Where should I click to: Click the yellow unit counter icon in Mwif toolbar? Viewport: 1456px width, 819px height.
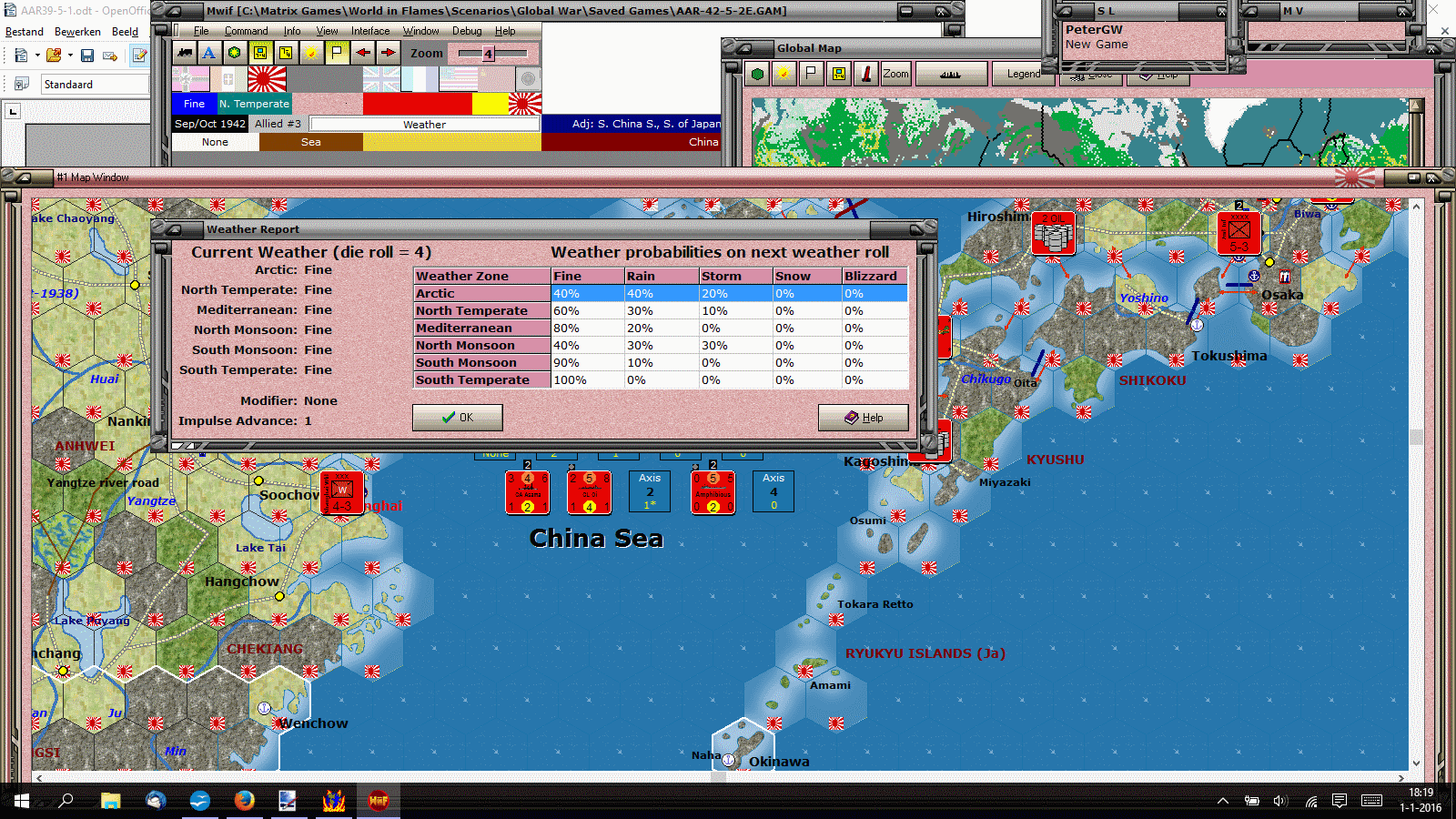260,53
